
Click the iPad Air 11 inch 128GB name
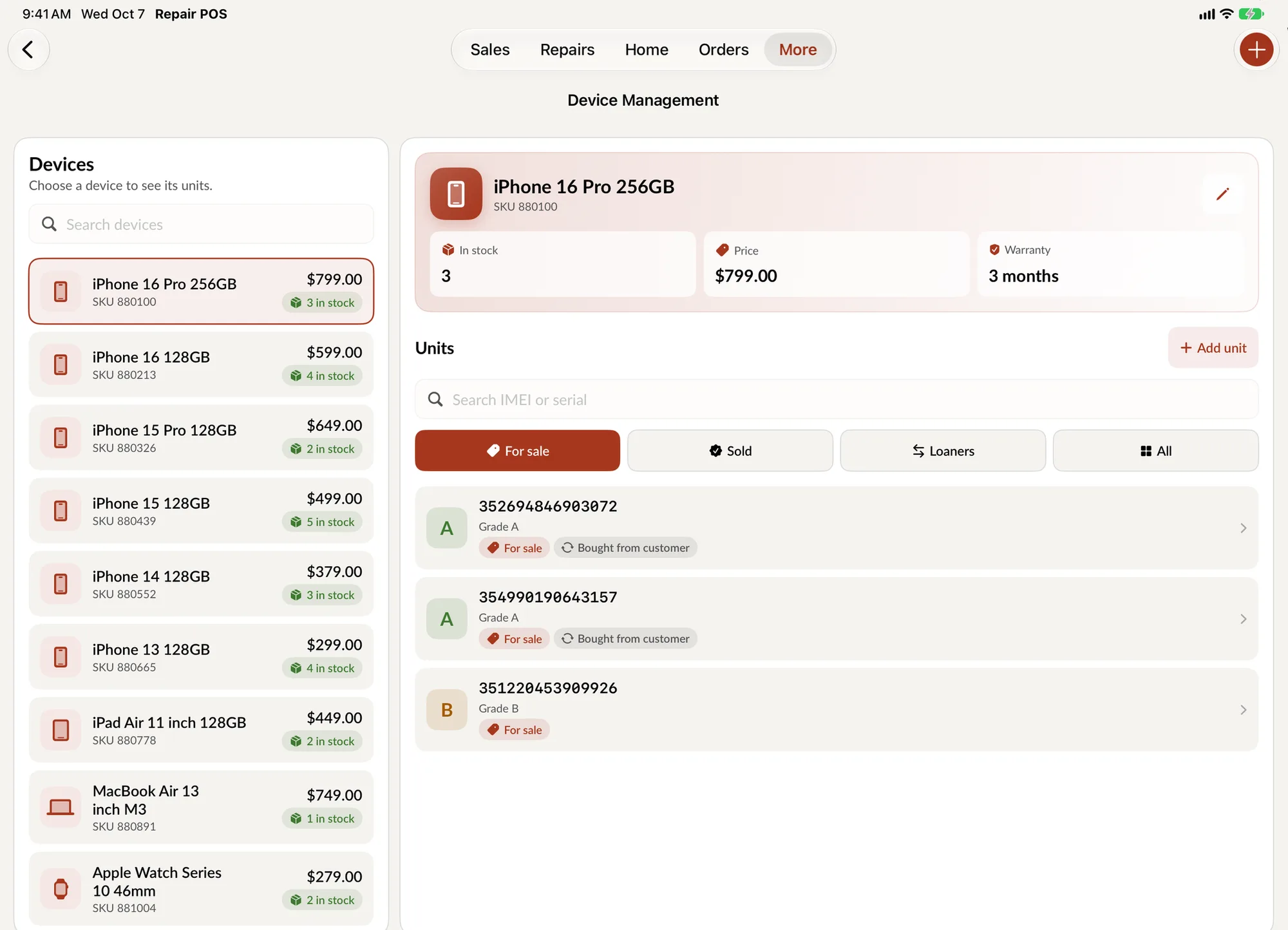click(169, 723)
